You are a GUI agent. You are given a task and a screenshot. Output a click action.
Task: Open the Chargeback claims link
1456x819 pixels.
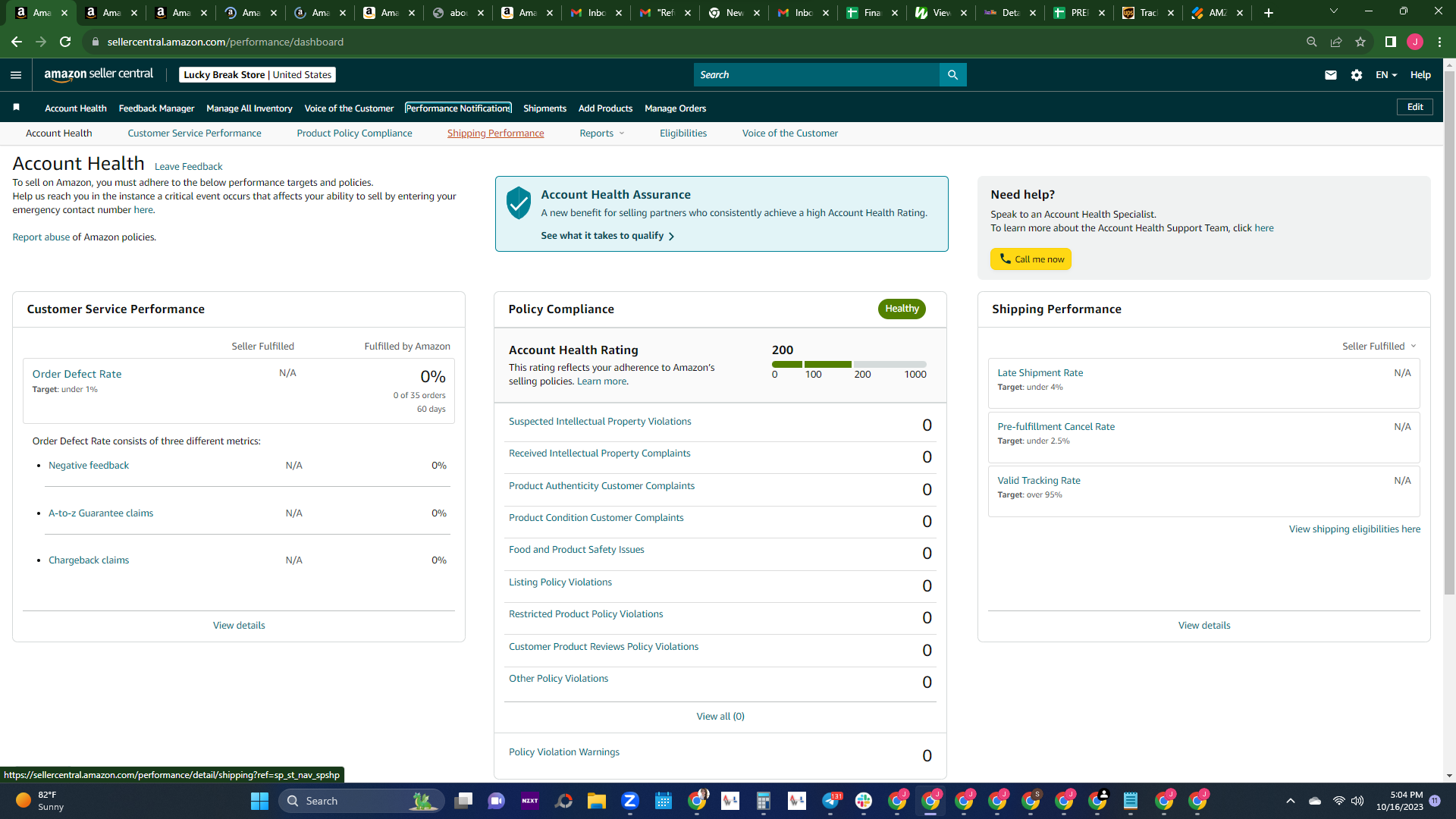coord(89,560)
